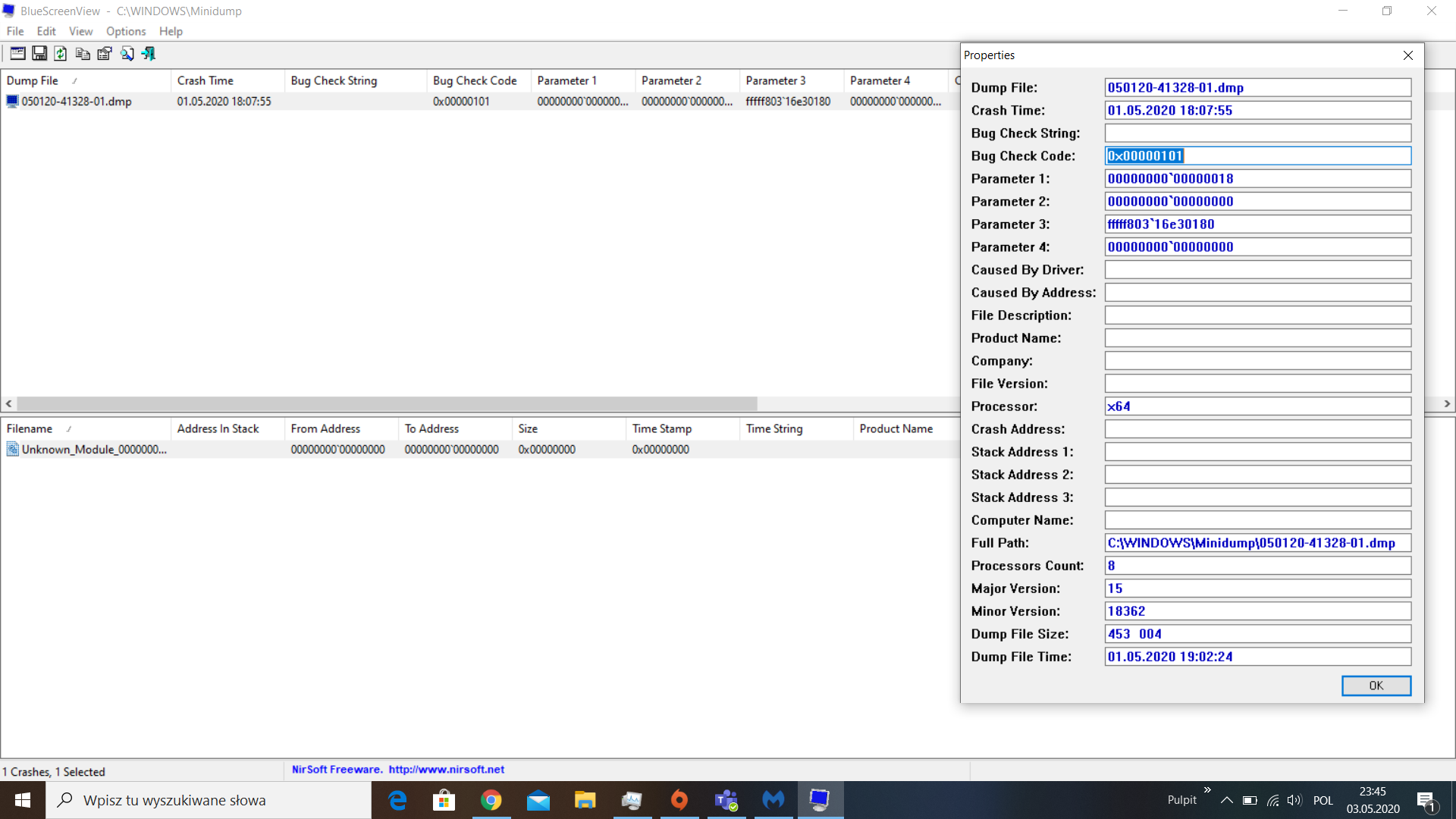Click the Crash Time field in Properties

1258,111
